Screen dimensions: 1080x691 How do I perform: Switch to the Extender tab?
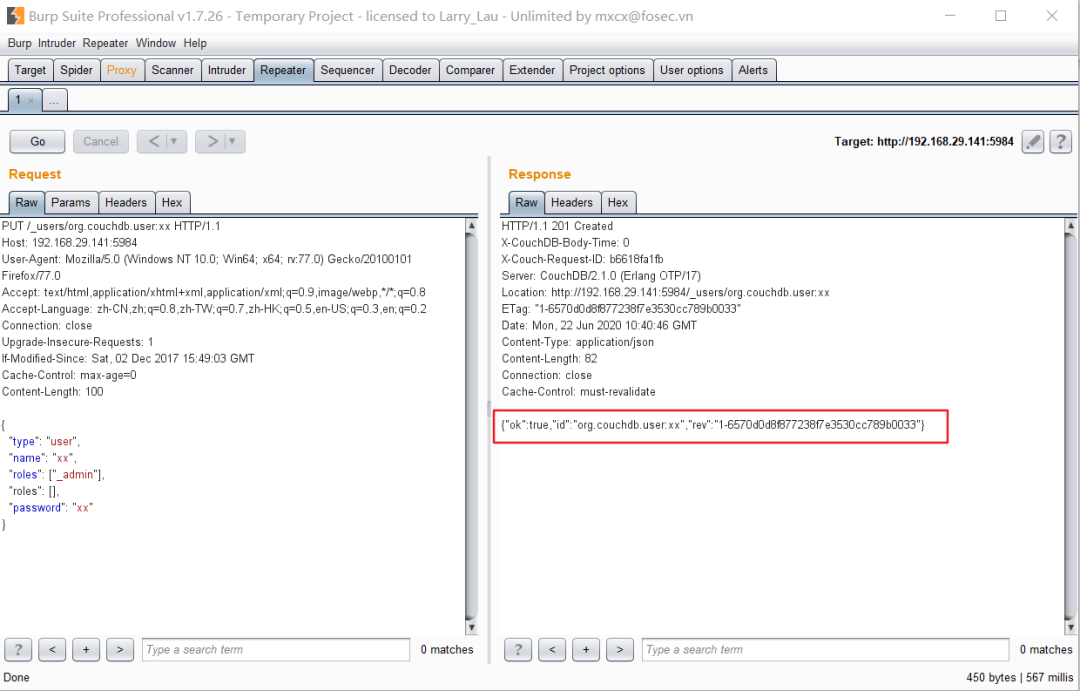(x=532, y=70)
